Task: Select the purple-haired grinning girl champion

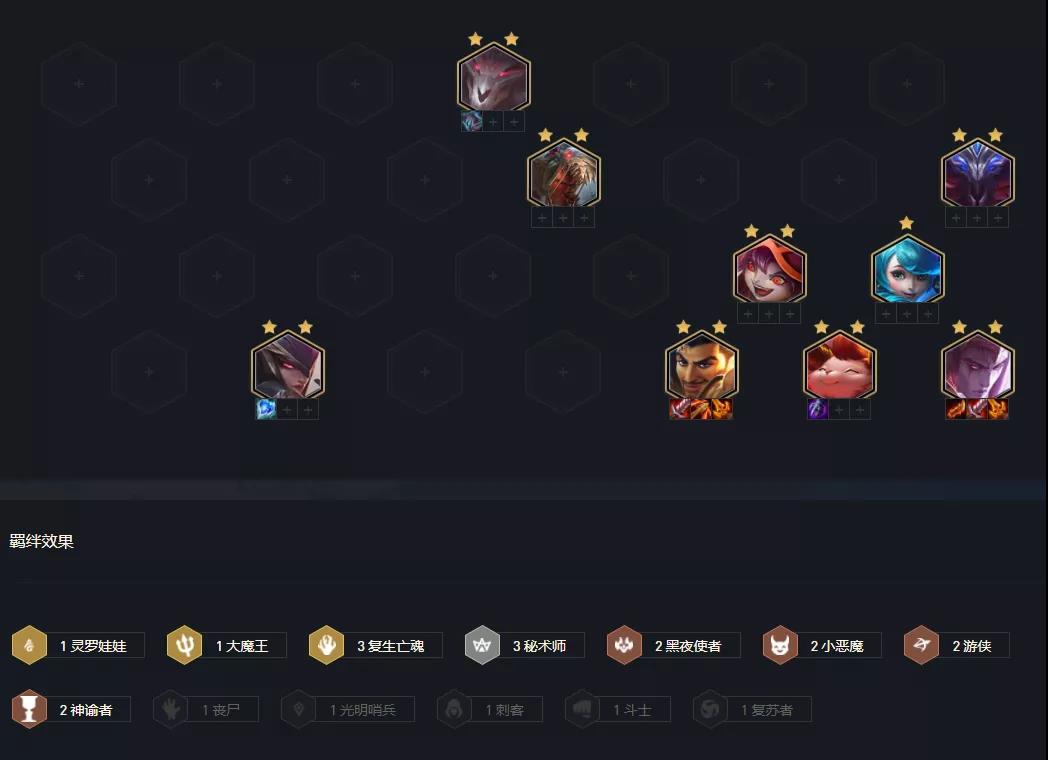Action: [x=770, y=269]
